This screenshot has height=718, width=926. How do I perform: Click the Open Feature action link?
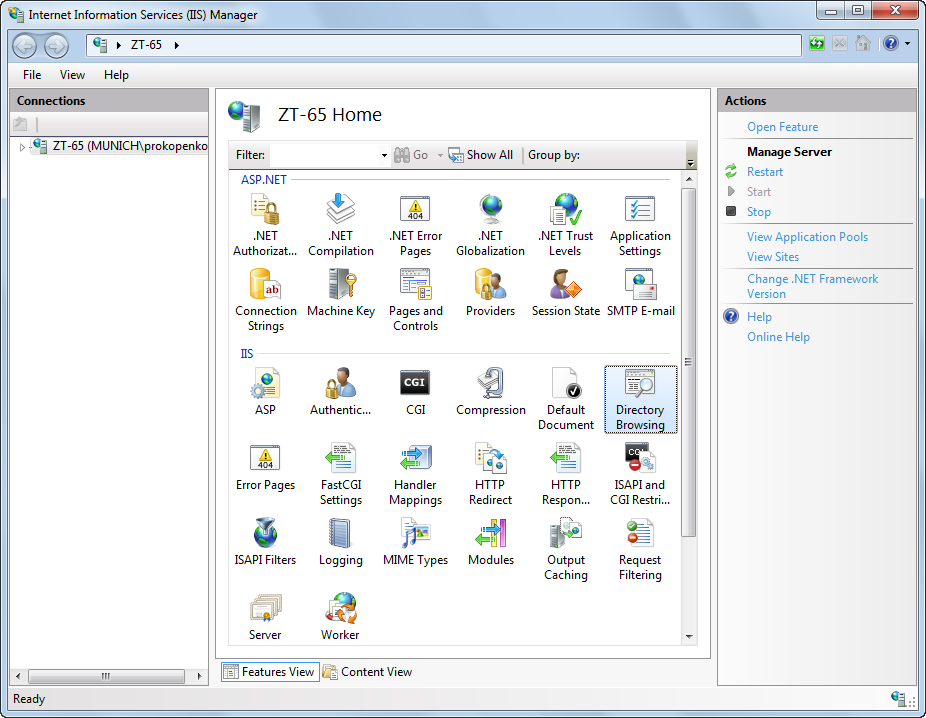[x=782, y=127]
